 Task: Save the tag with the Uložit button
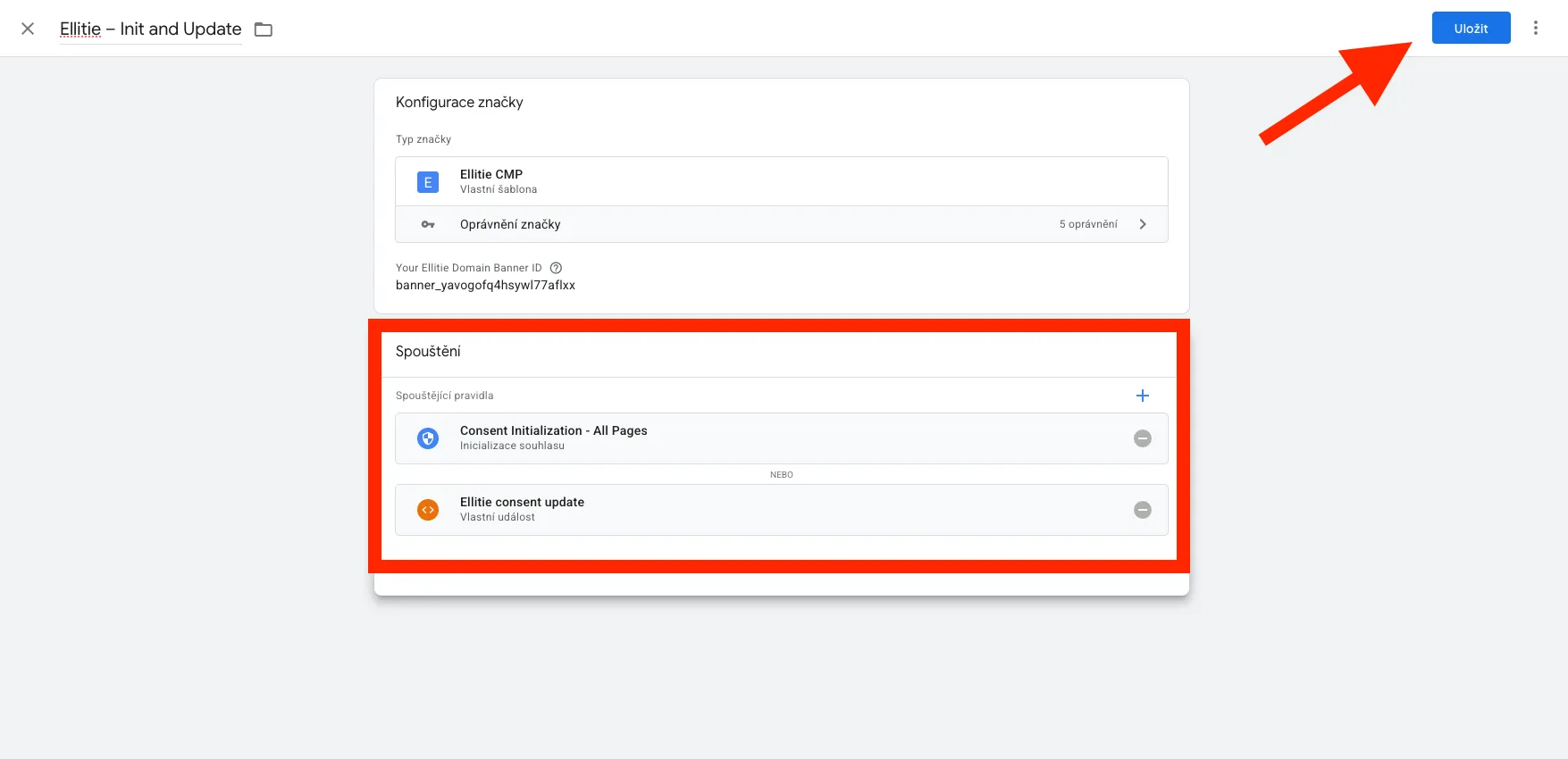[x=1471, y=28]
